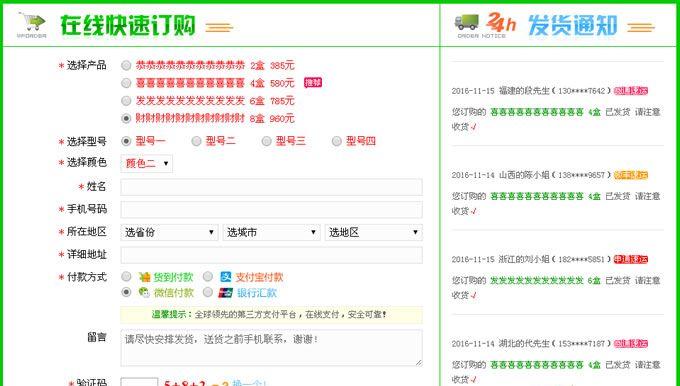Click the 验证码 captcha input box
Screen dimensions: 680x386
point(139,382)
